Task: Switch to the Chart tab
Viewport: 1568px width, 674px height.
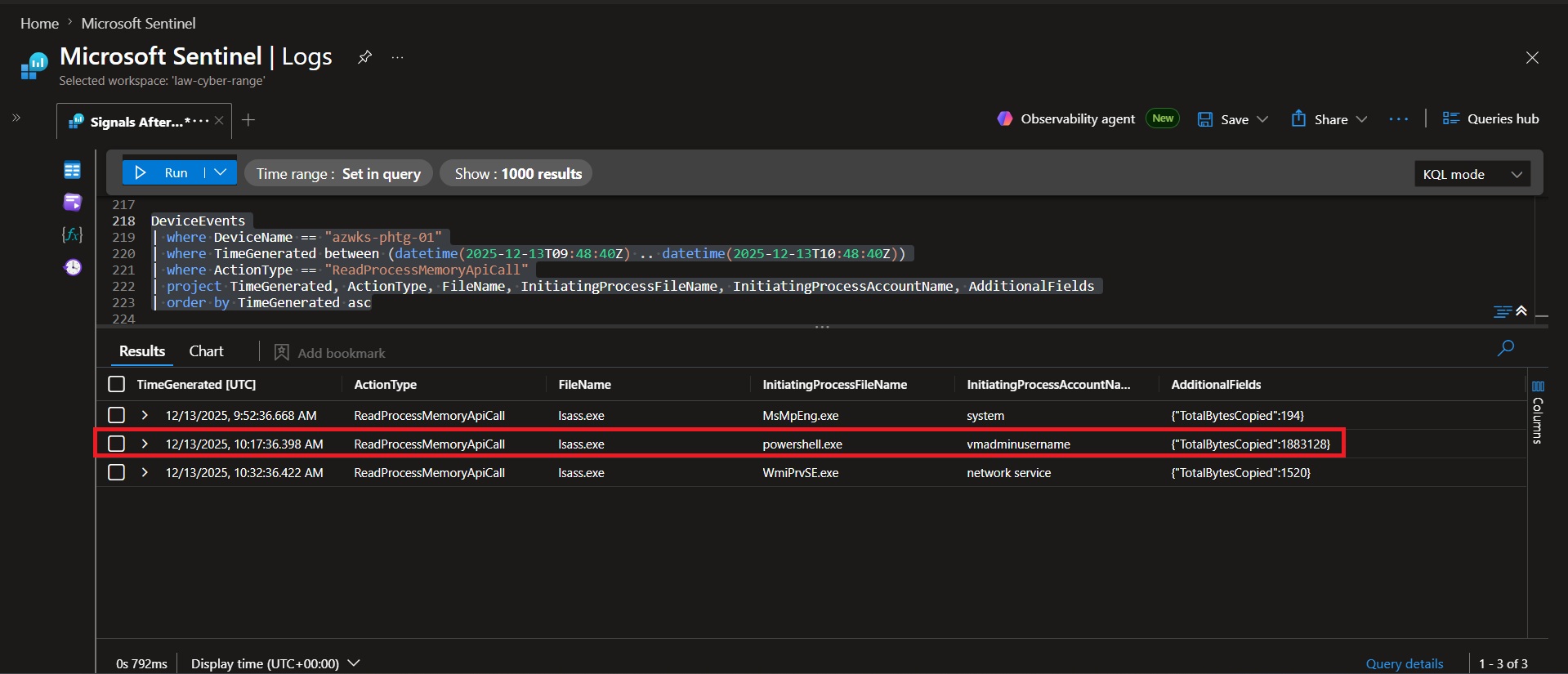Action: coord(206,351)
